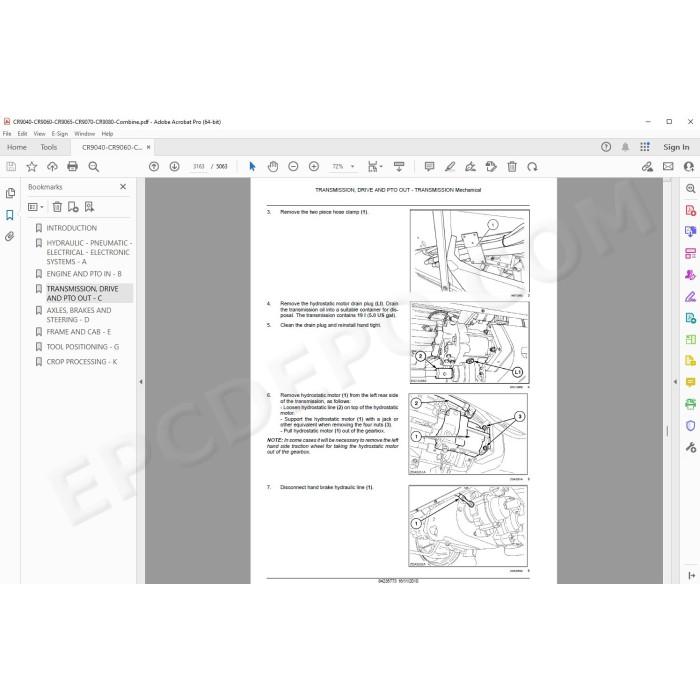
Task: Add bookmark star icon in toolbar
Action: pyautogui.click(x=32, y=167)
